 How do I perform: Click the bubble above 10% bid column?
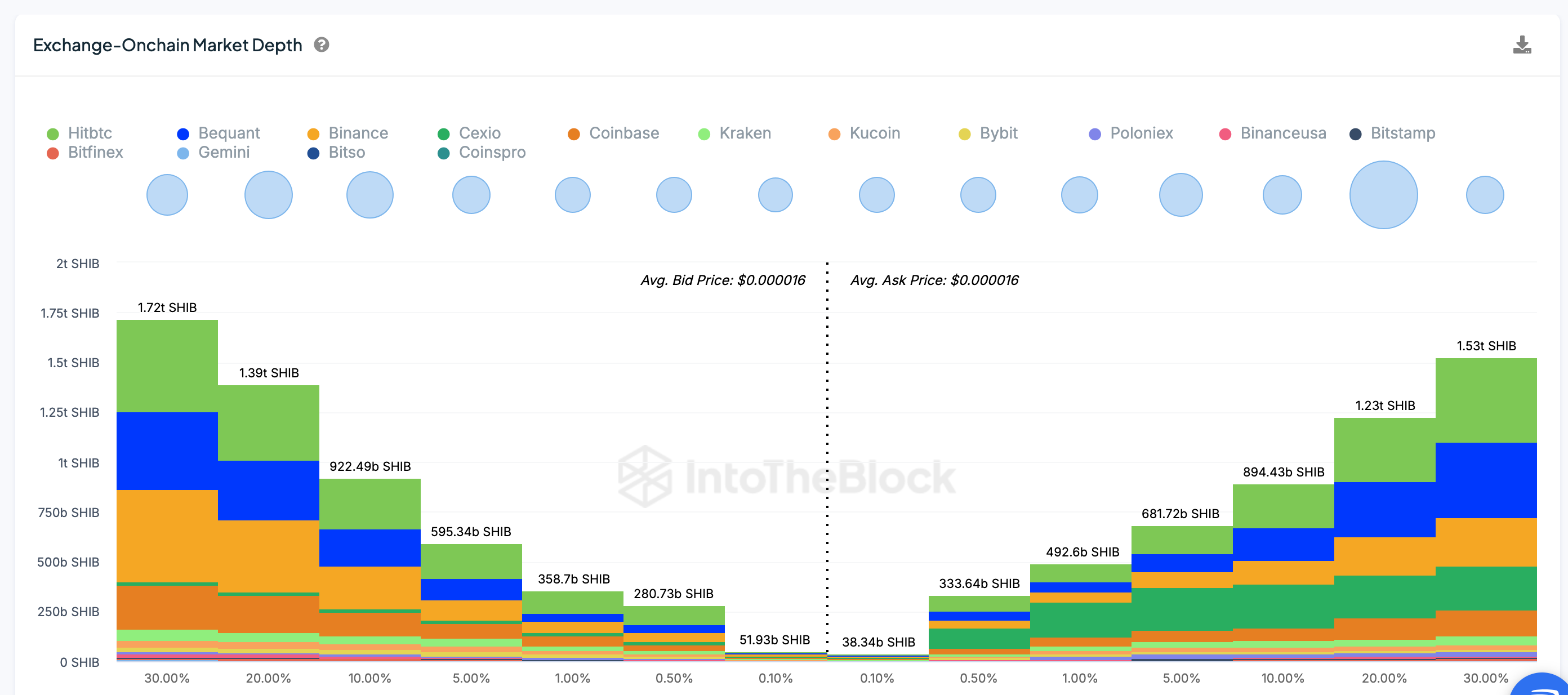[x=370, y=195]
